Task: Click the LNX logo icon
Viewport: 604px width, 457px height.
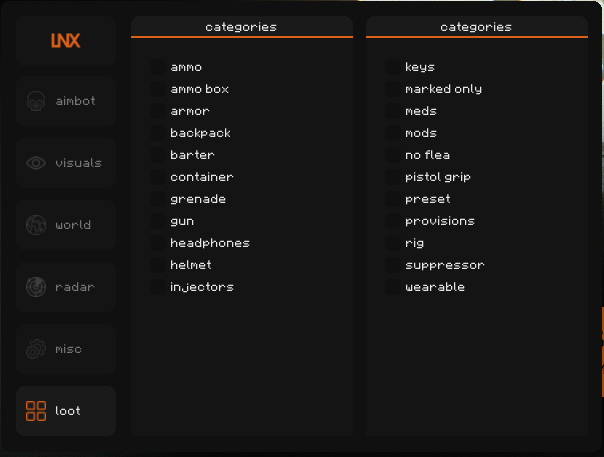Action: 66,41
